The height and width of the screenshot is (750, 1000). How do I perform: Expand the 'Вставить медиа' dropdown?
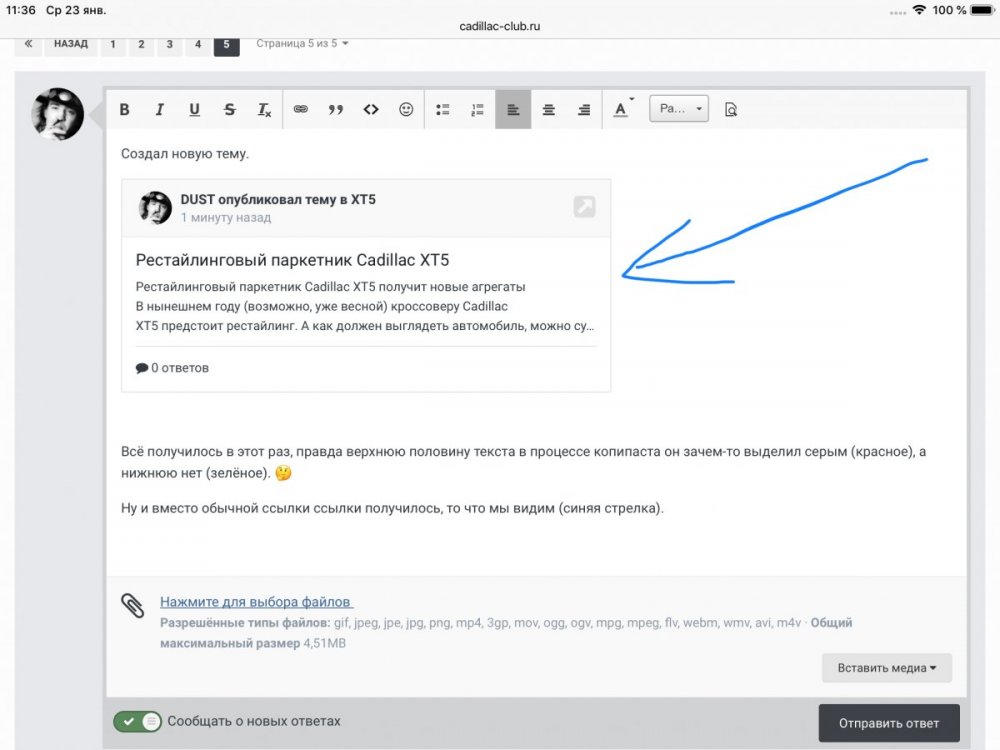(887, 668)
